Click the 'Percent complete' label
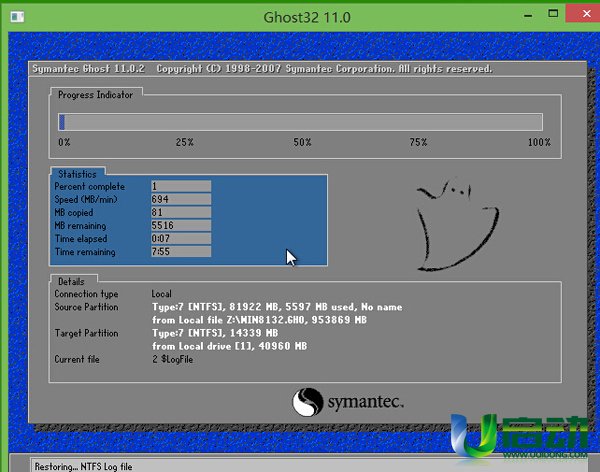Image resolution: width=600 pixels, height=472 pixels. [x=90, y=186]
